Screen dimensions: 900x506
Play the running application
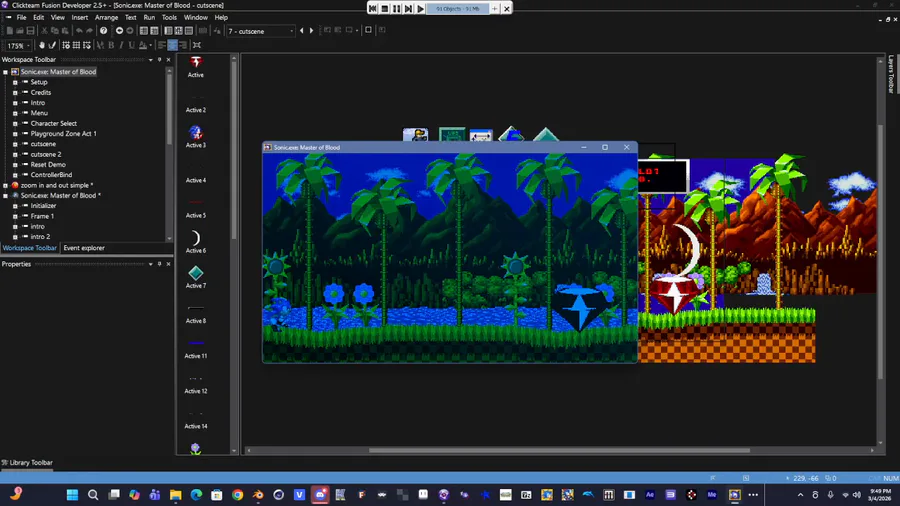click(420, 9)
